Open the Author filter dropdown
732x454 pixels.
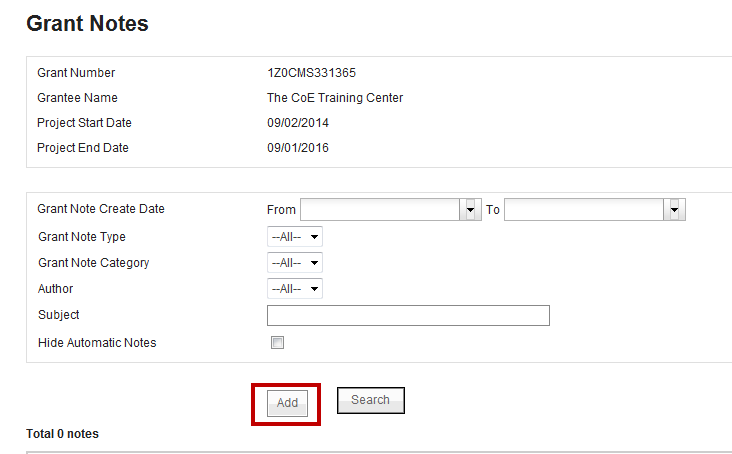point(294,289)
